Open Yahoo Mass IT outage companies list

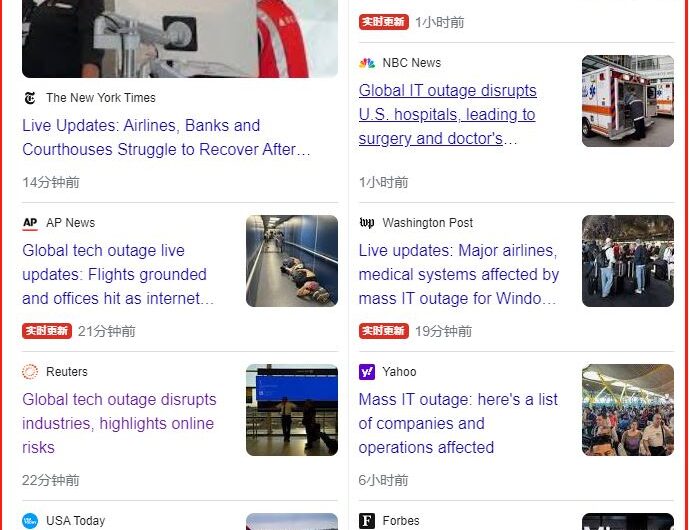tap(458, 423)
